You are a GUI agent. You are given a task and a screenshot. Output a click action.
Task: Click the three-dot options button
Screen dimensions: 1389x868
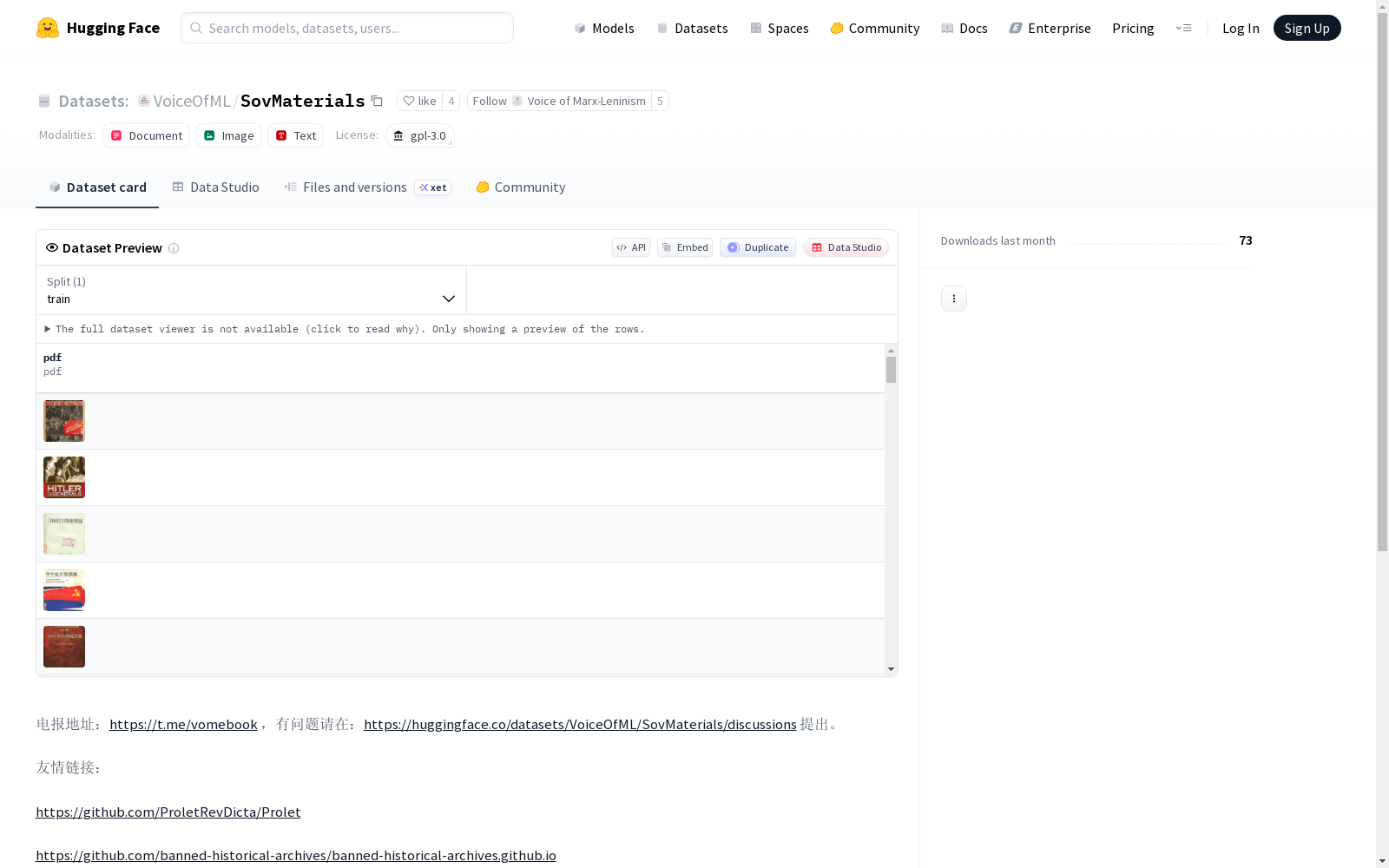coord(954,299)
